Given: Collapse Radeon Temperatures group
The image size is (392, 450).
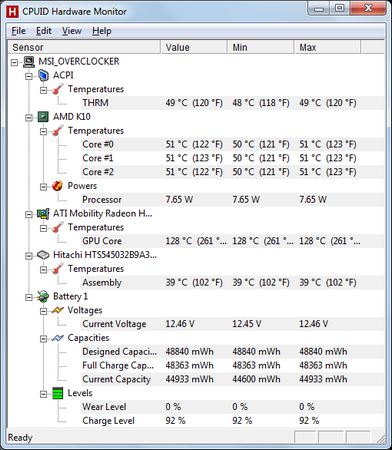Looking at the screenshot, I should [44, 228].
